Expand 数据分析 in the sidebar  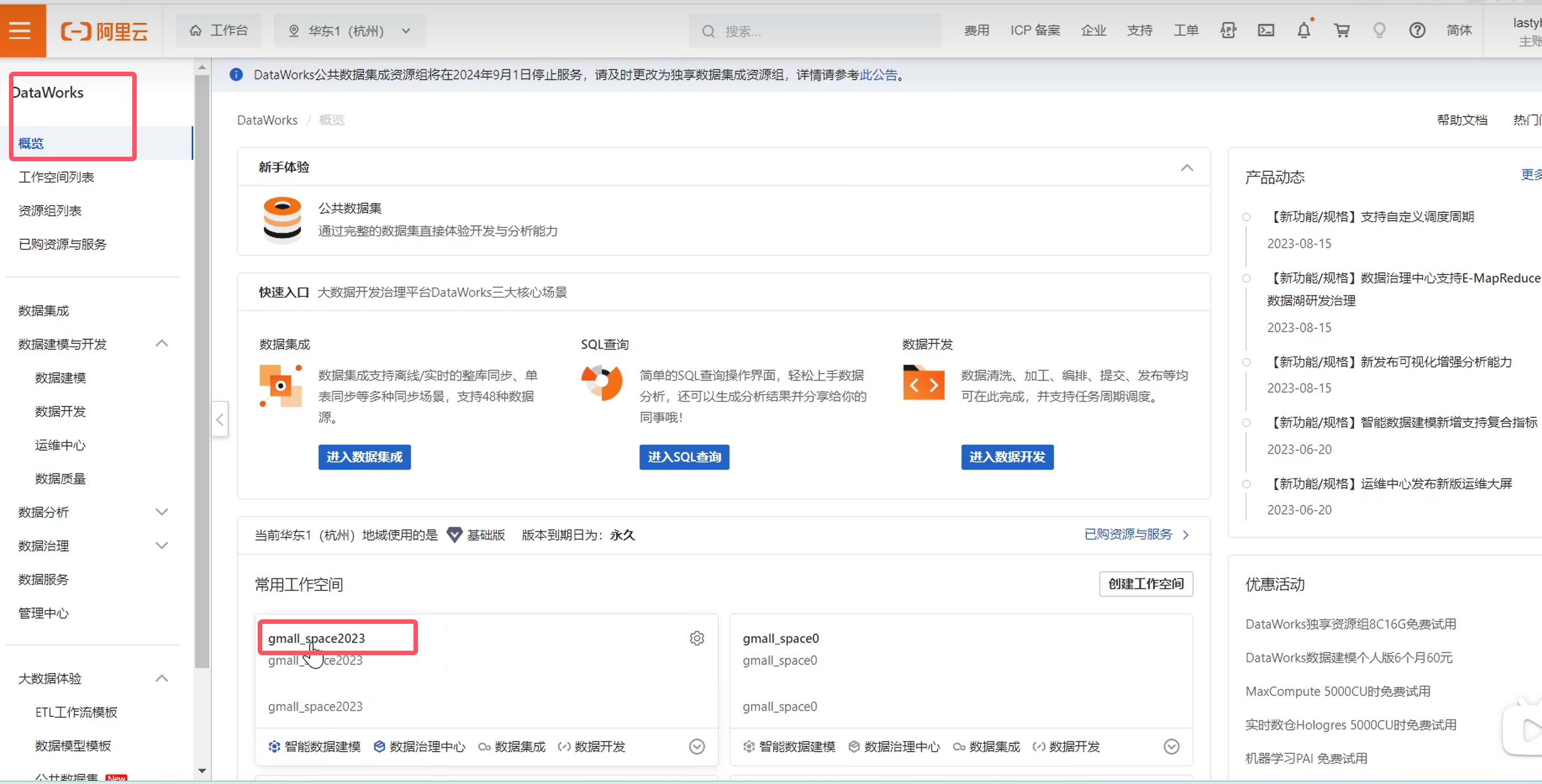161,512
